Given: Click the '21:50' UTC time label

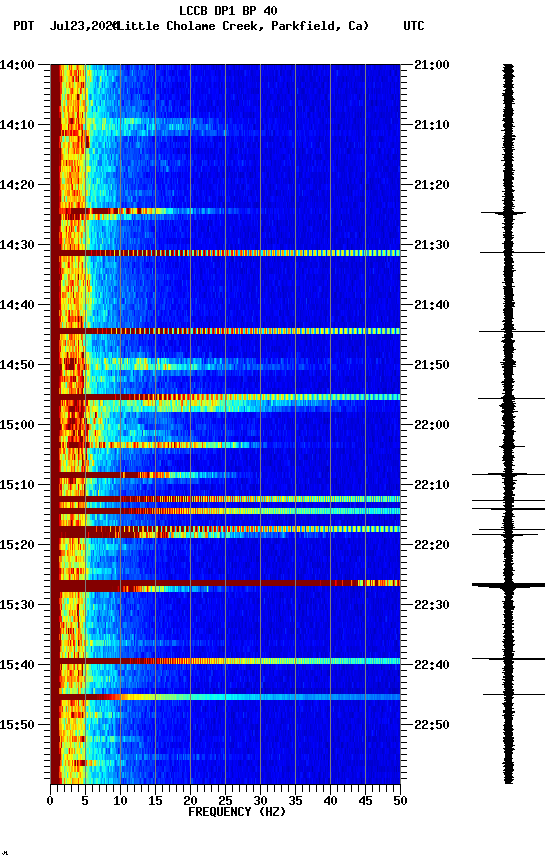Looking at the screenshot, I should click(432, 365).
